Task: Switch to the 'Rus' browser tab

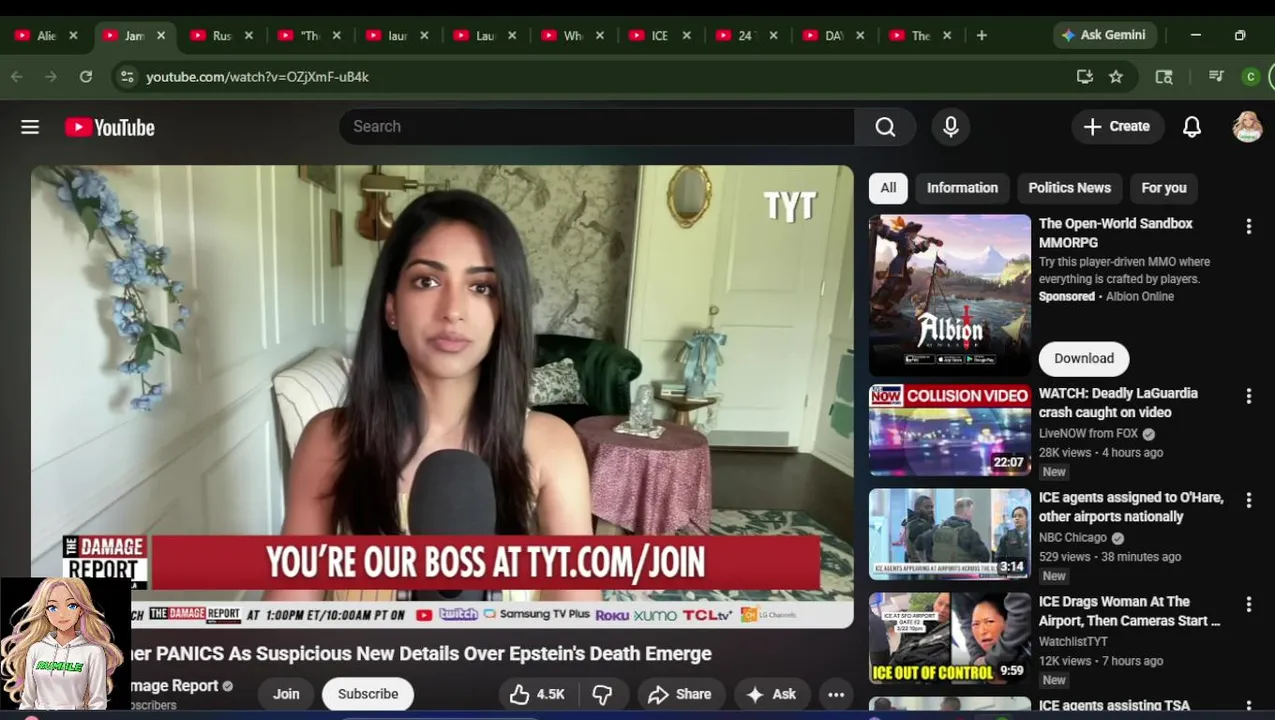Action: pos(222,35)
